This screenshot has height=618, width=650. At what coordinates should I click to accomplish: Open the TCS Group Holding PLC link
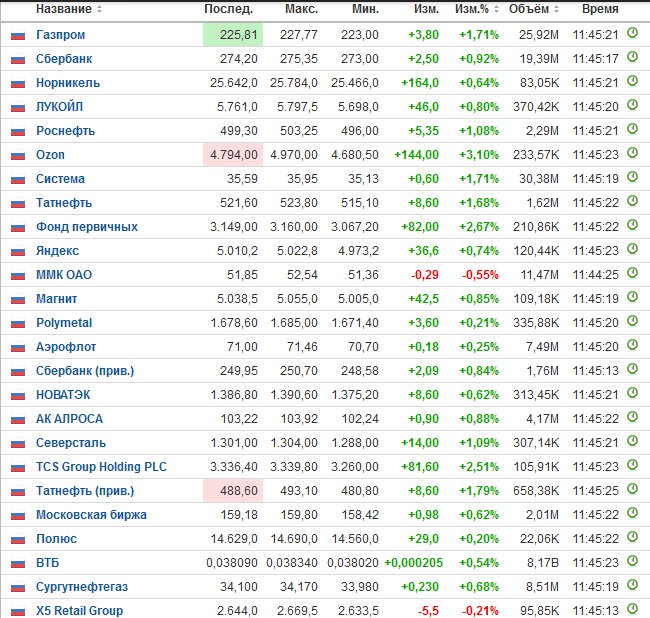tap(101, 467)
